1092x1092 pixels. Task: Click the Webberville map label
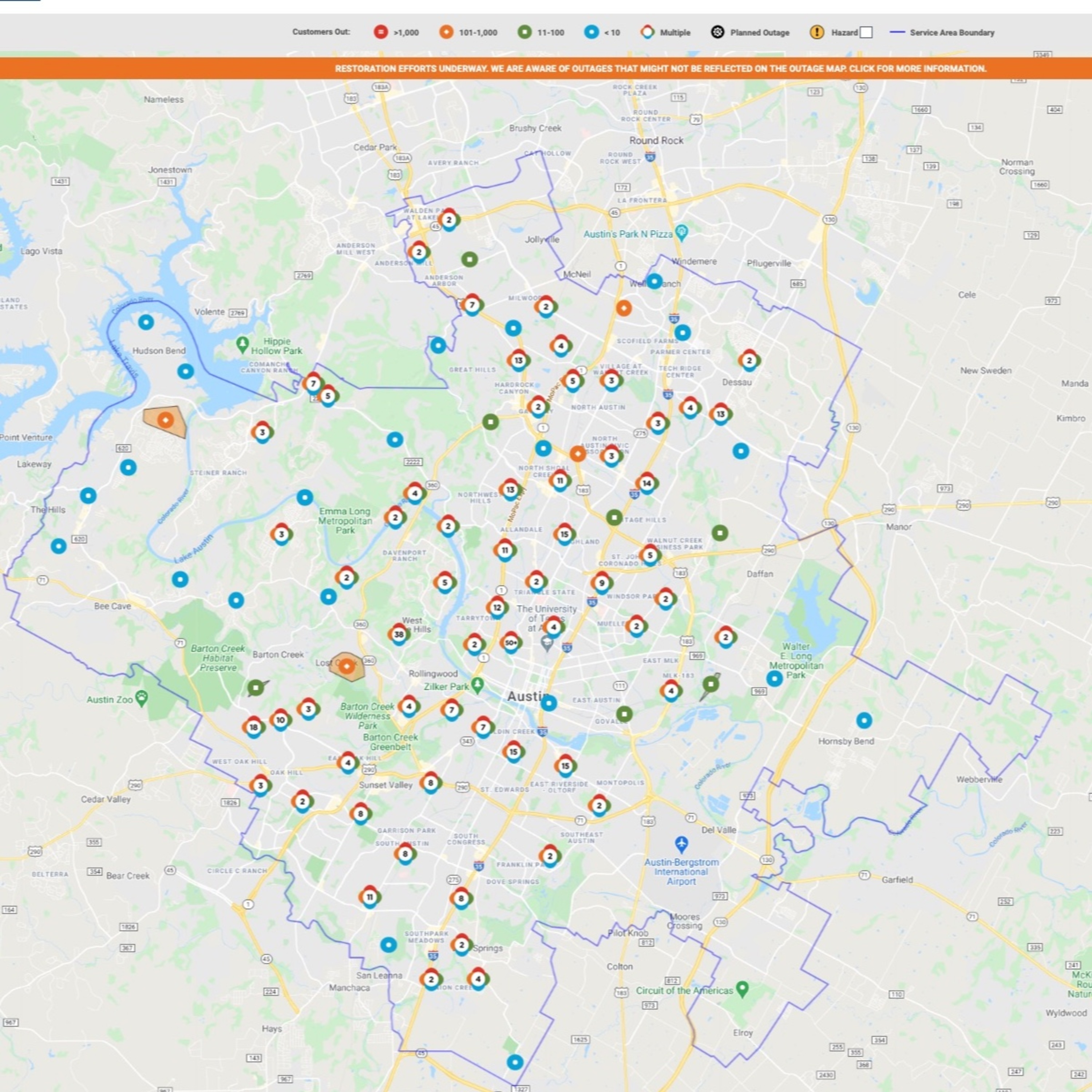click(x=979, y=779)
